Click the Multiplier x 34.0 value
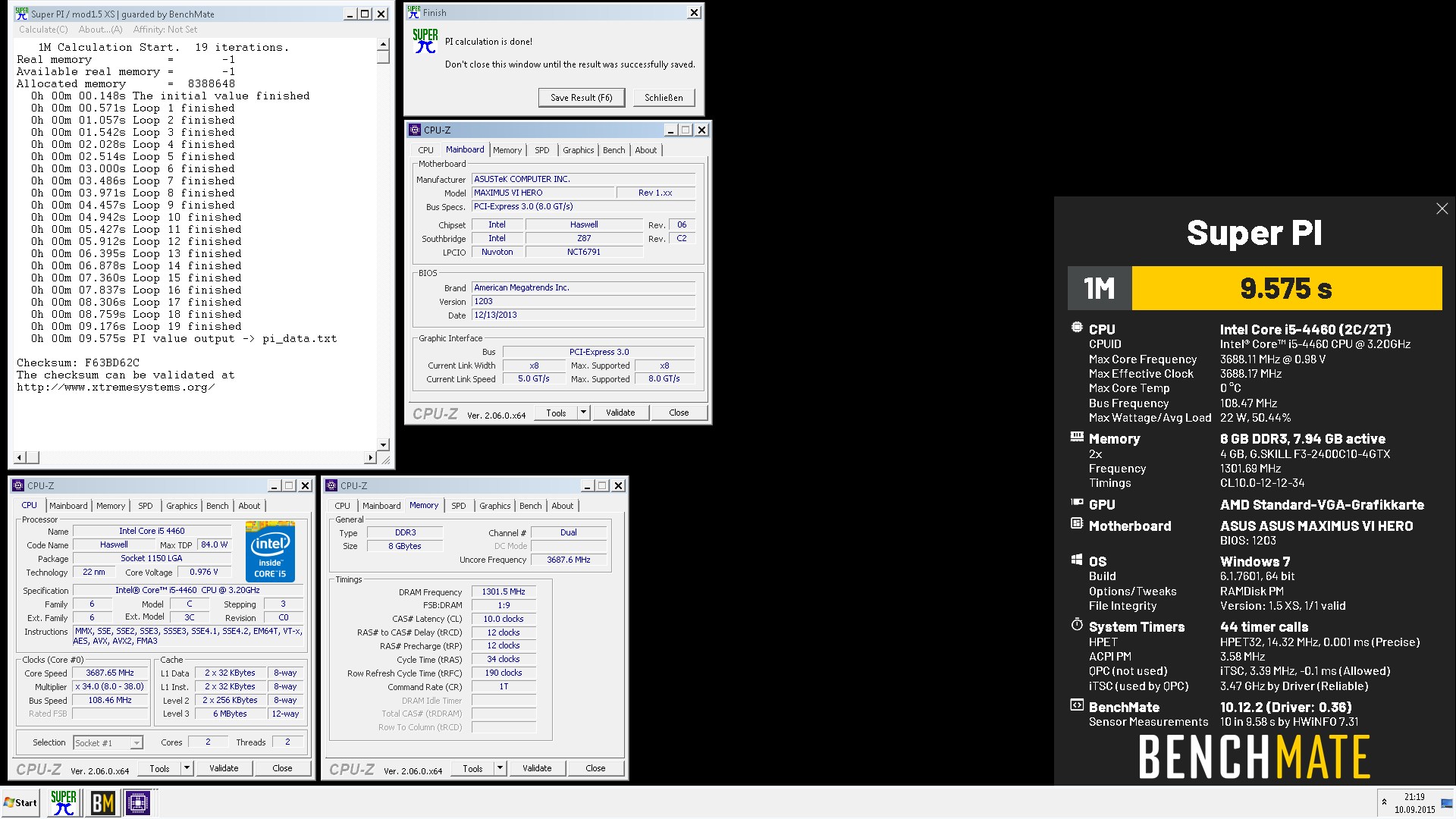Screen dimensions: 1456x819 [110, 686]
